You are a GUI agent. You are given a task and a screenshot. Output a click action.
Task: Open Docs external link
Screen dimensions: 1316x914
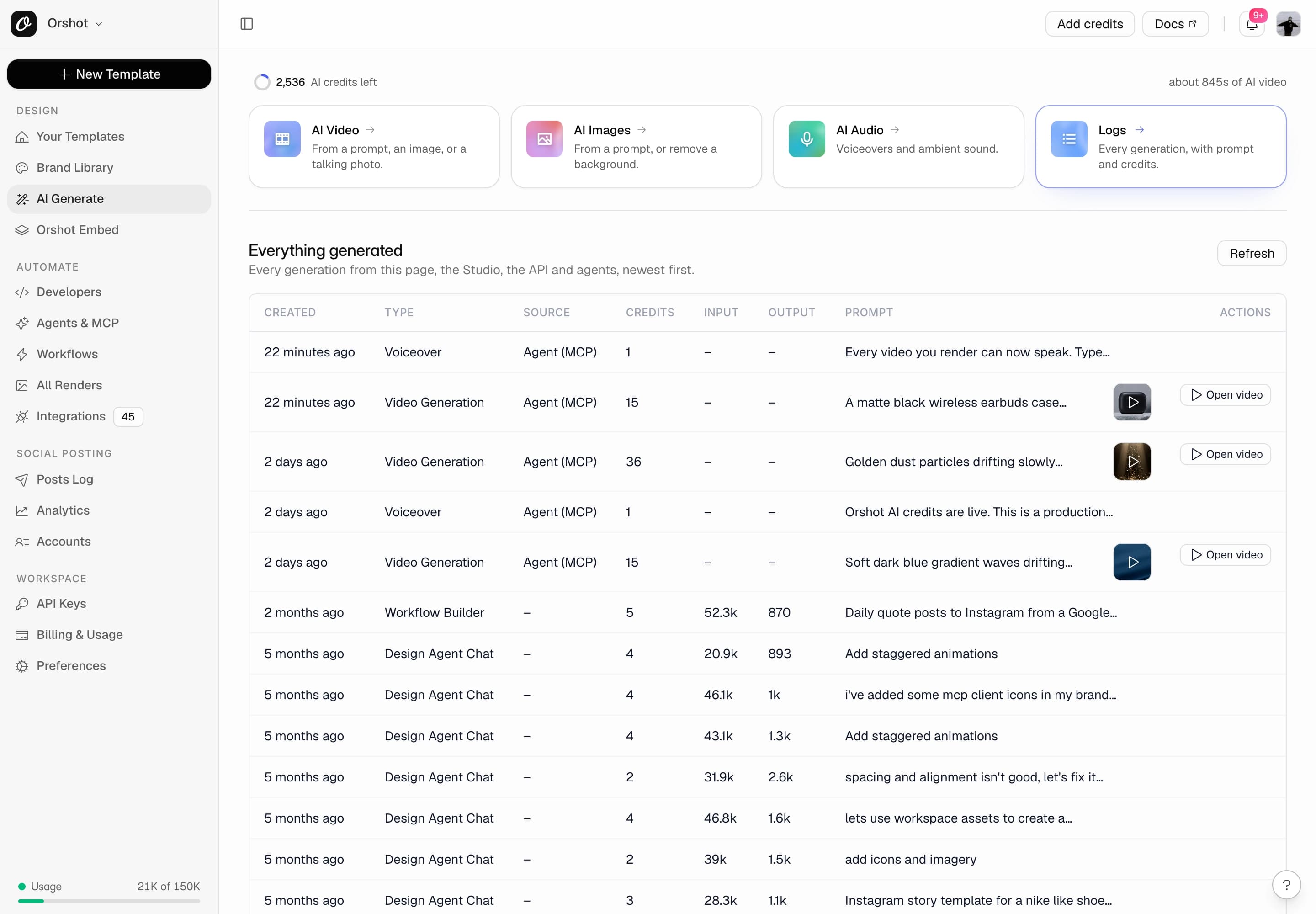coord(1175,24)
